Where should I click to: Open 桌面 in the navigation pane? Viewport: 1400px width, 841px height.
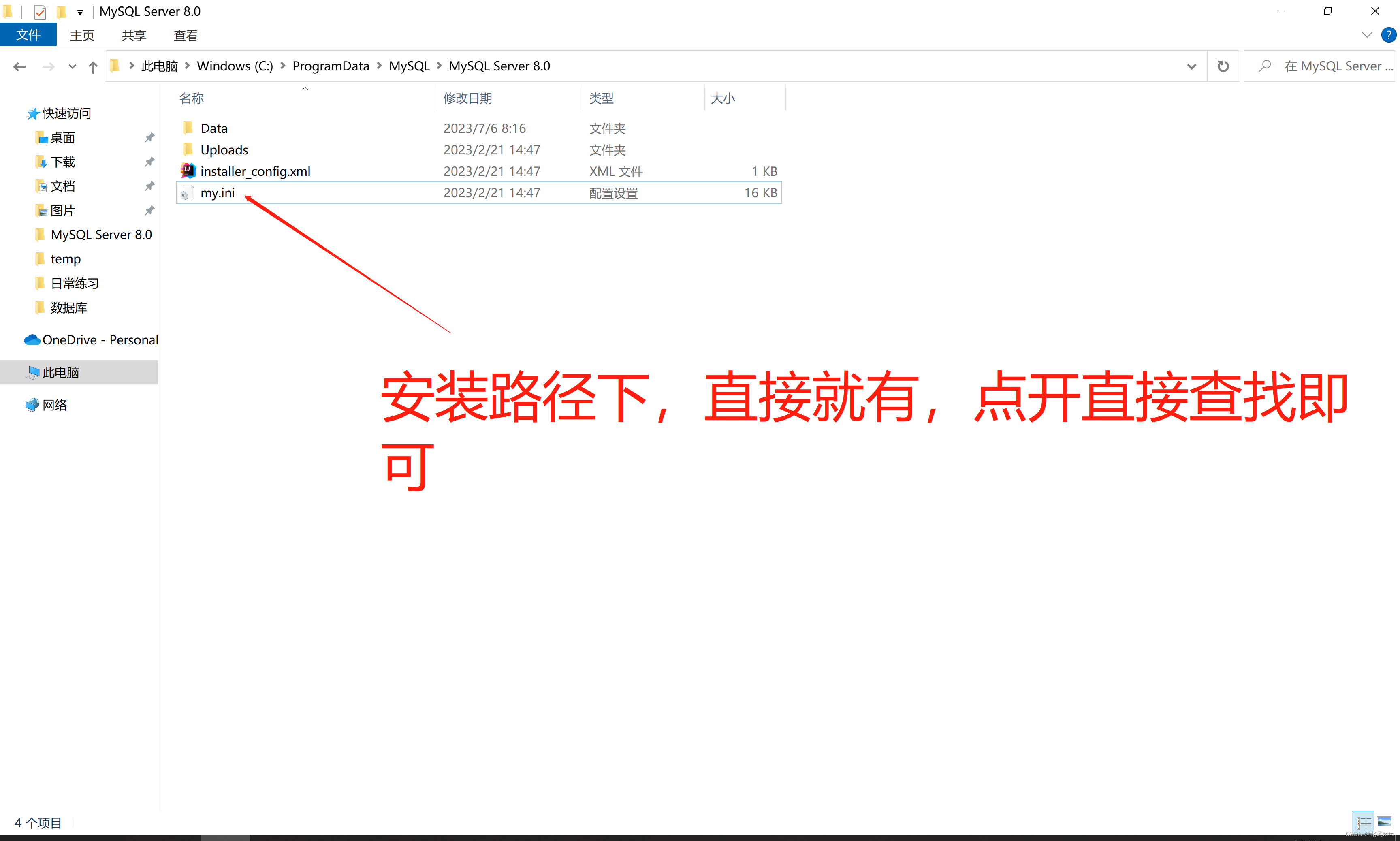[x=62, y=138]
